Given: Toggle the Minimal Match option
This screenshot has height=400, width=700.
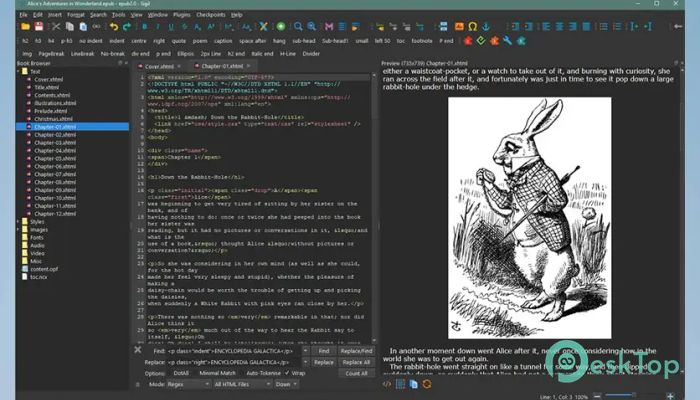Looking at the screenshot, I should 217,373.
